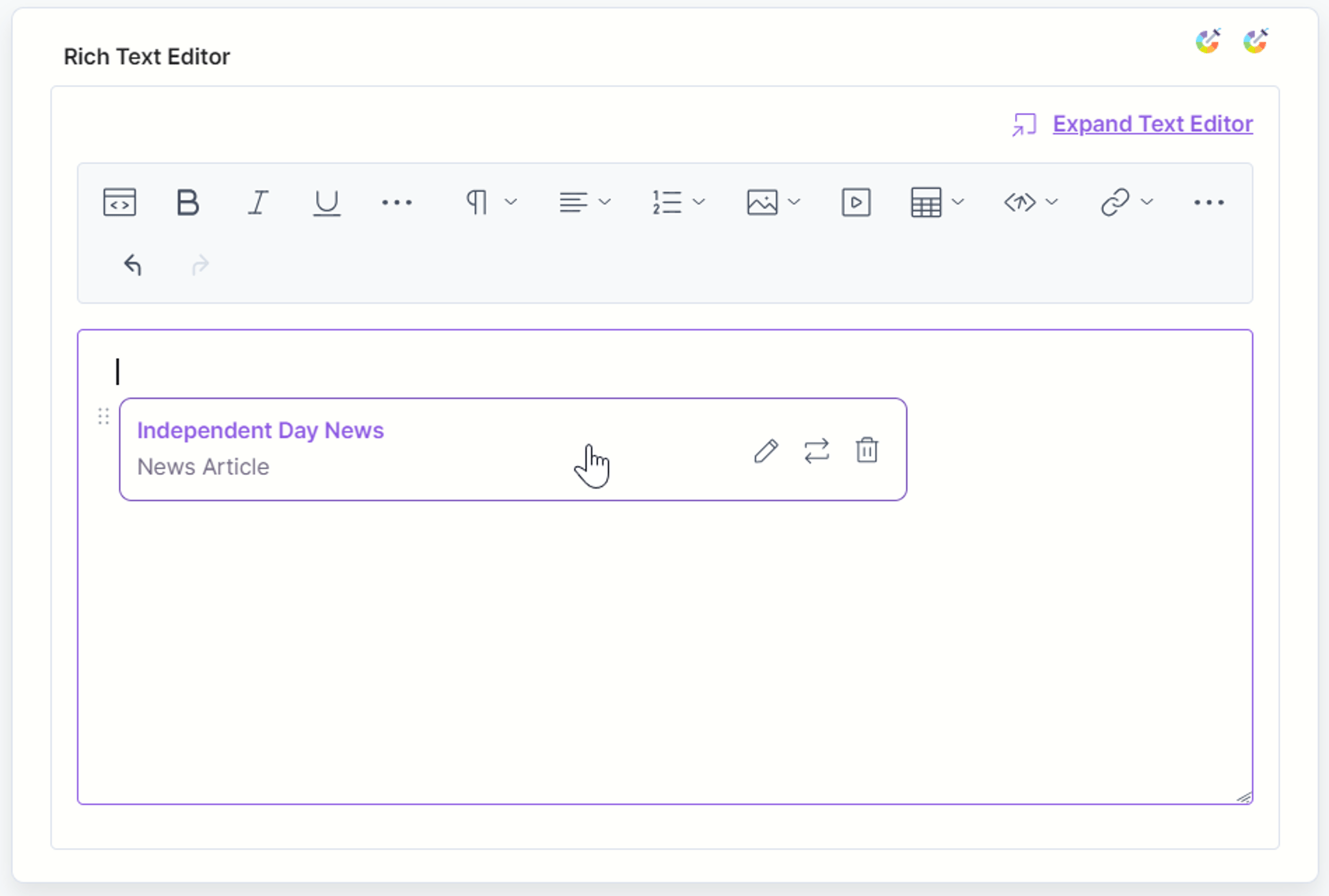Redo the last change

tap(201, 265)
